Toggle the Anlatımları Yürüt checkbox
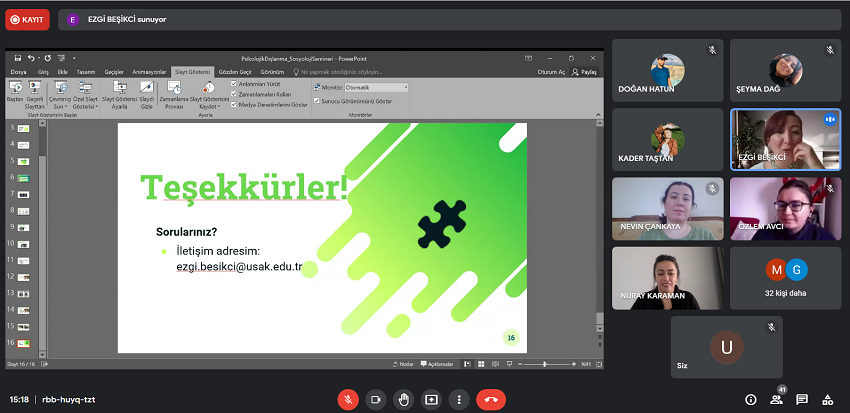 pos(234,84)
